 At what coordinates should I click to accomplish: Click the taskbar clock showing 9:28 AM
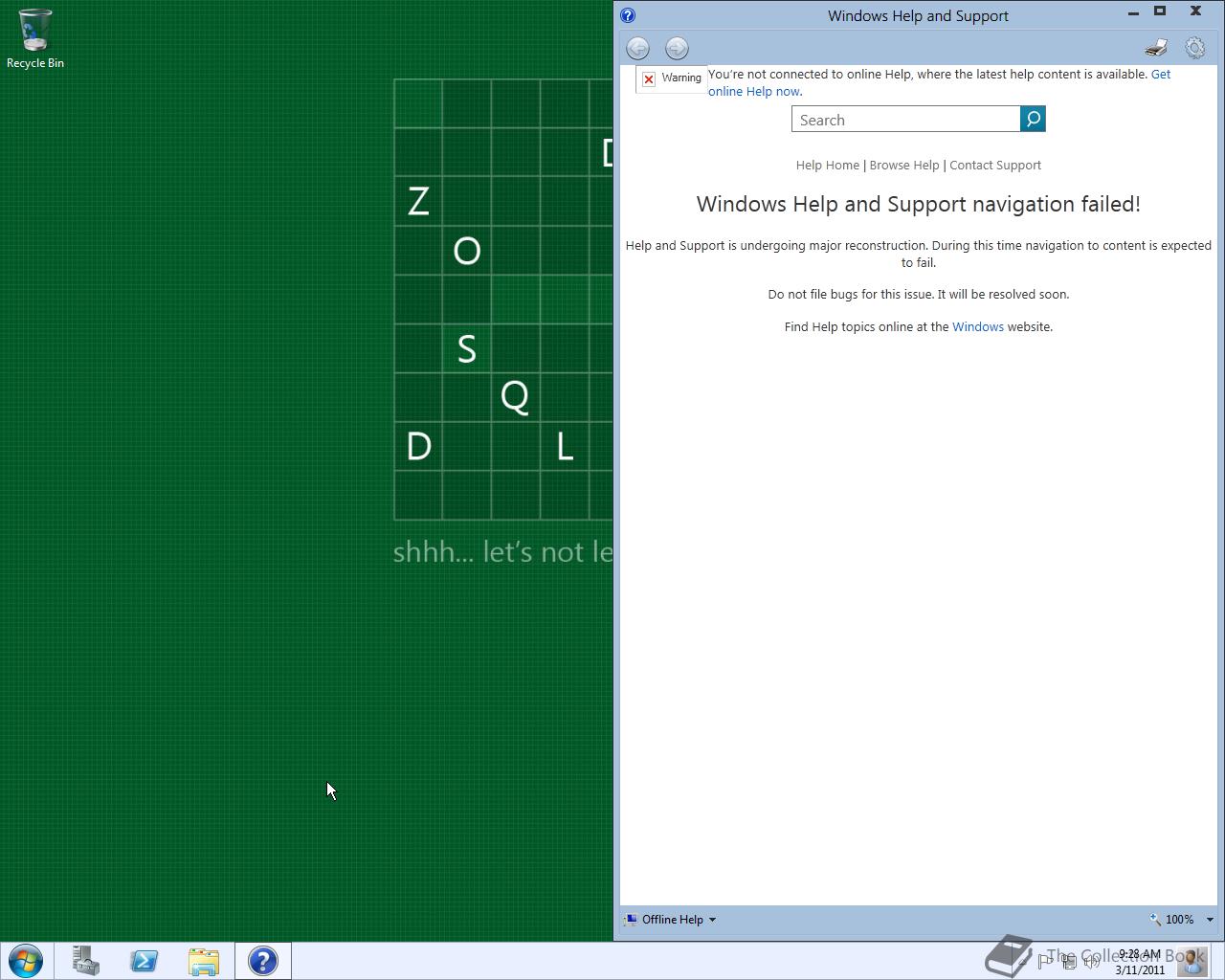click(1139, 962)
